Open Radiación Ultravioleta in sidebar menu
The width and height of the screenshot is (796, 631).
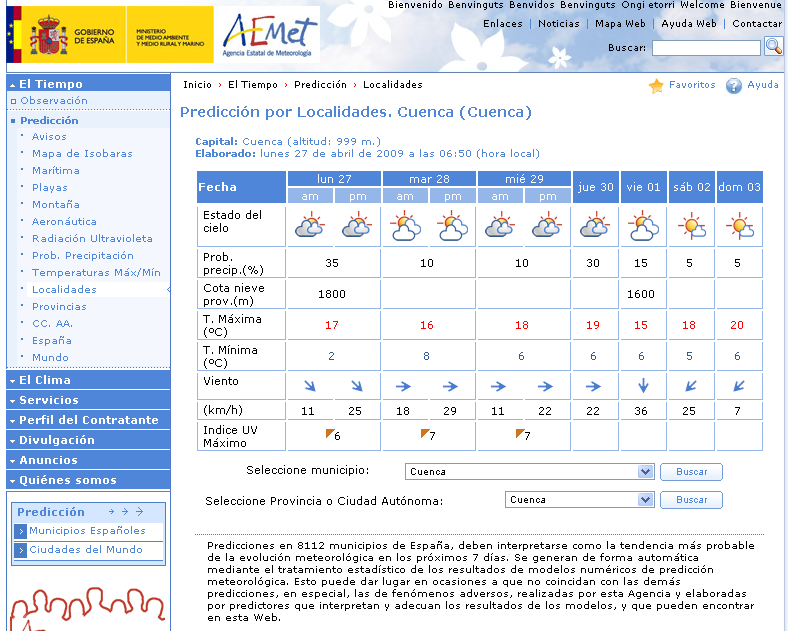click(92, 238)
